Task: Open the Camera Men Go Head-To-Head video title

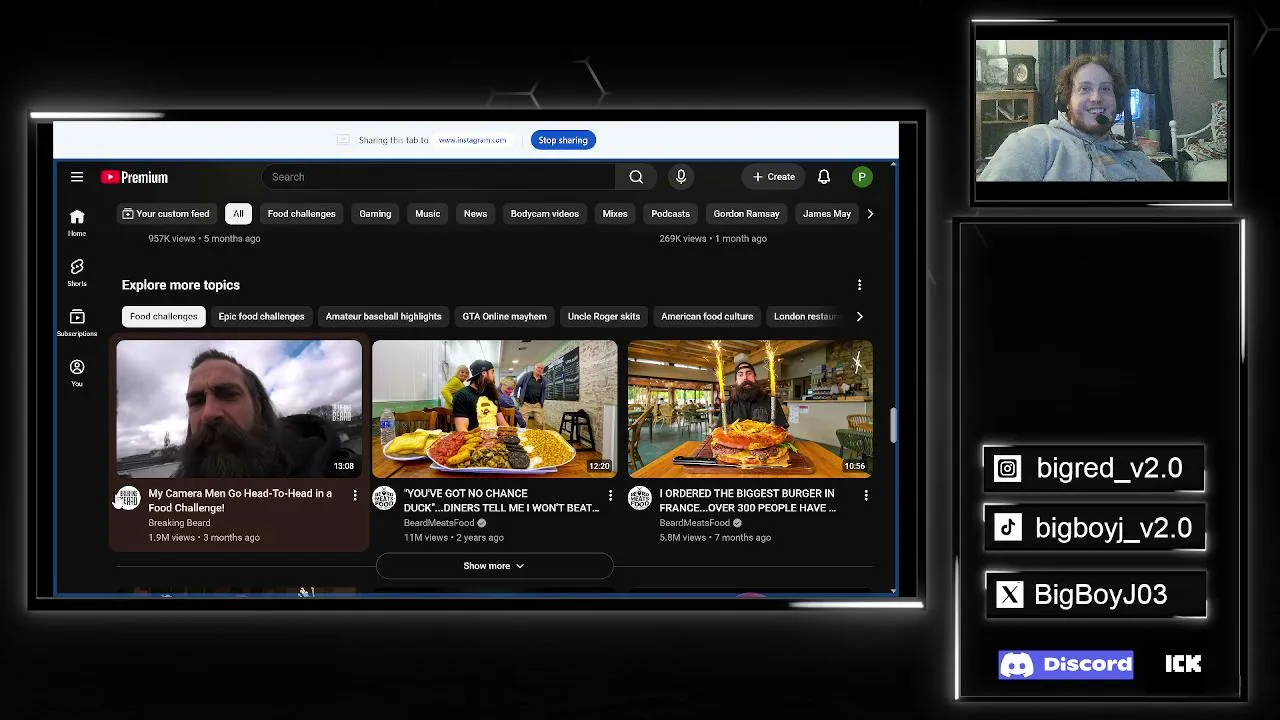Action: (x=240, y=501)
